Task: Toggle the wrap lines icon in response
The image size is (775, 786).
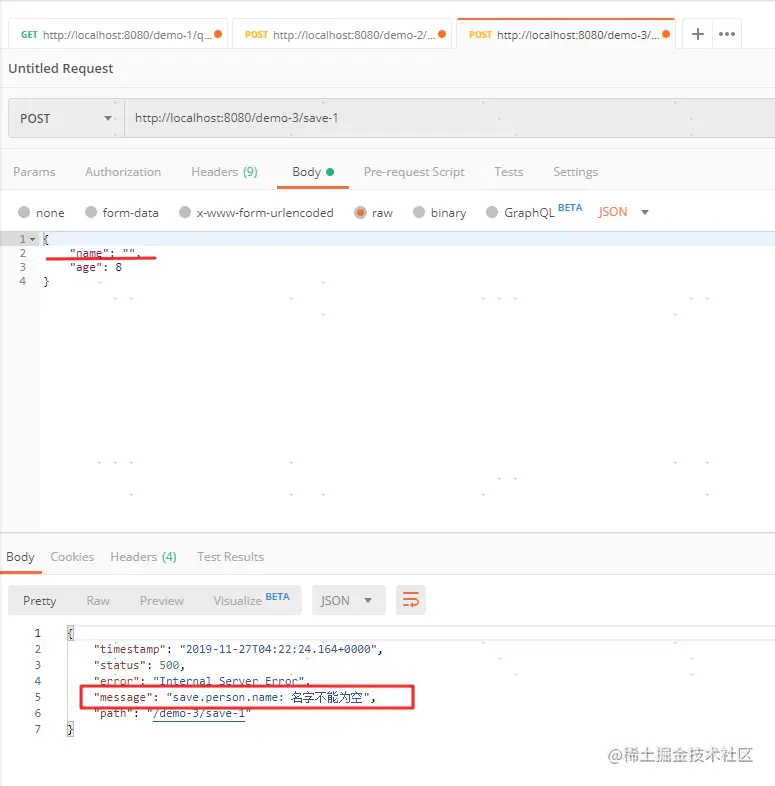Action: [x=411, y=600]
